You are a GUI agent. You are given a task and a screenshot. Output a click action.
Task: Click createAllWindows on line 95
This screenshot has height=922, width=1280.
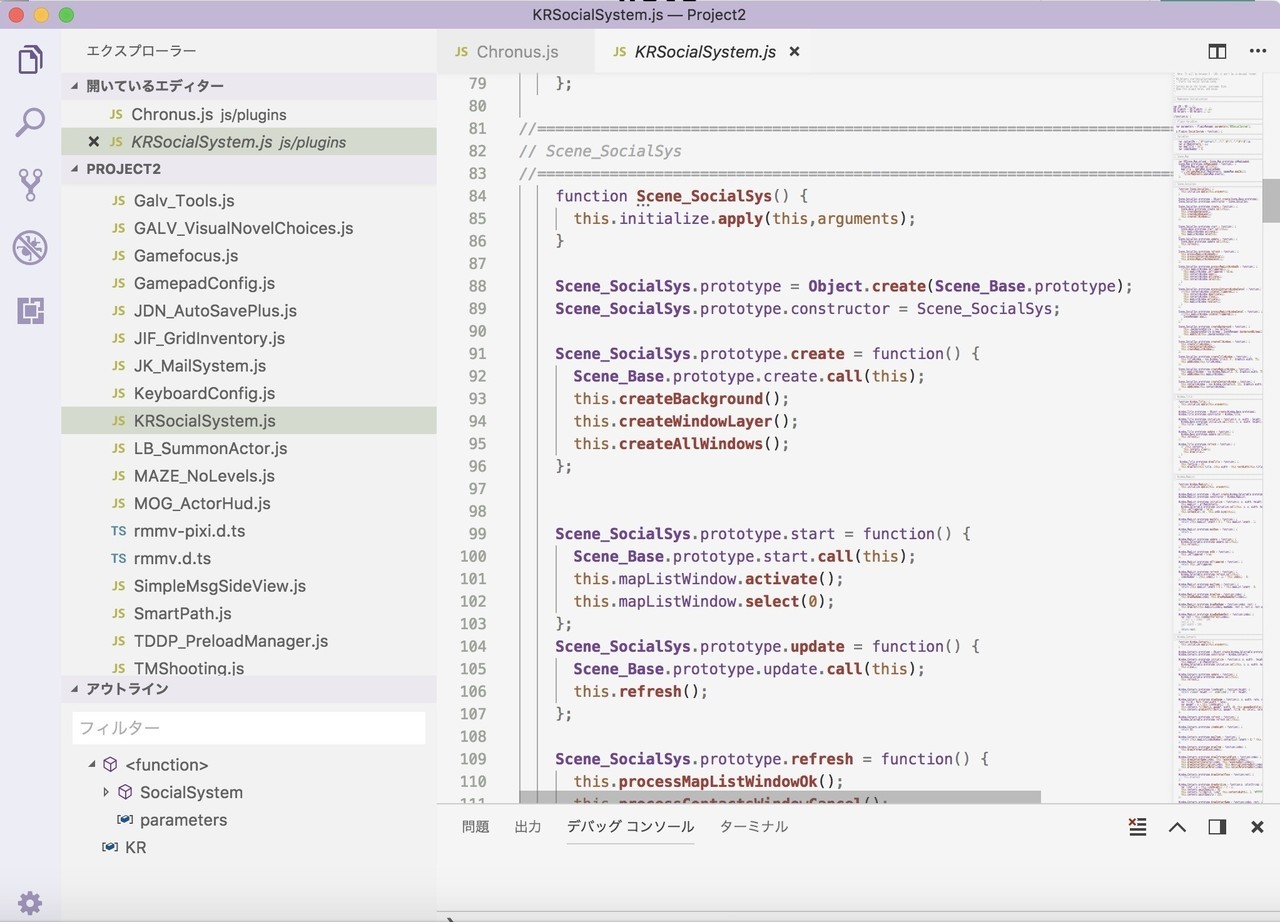click(690, 444)
